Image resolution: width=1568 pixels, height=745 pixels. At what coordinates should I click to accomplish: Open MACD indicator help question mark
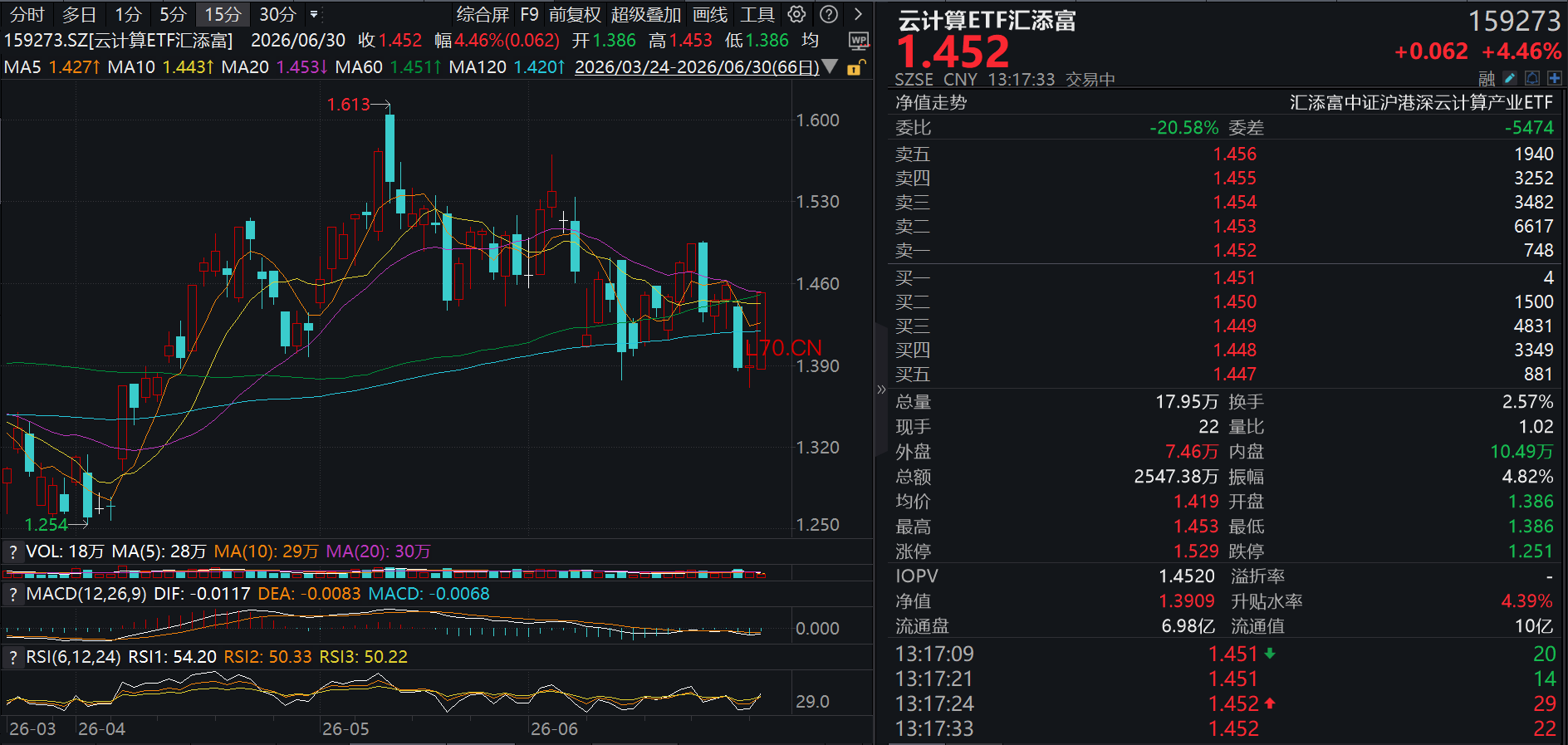[13, 594]
